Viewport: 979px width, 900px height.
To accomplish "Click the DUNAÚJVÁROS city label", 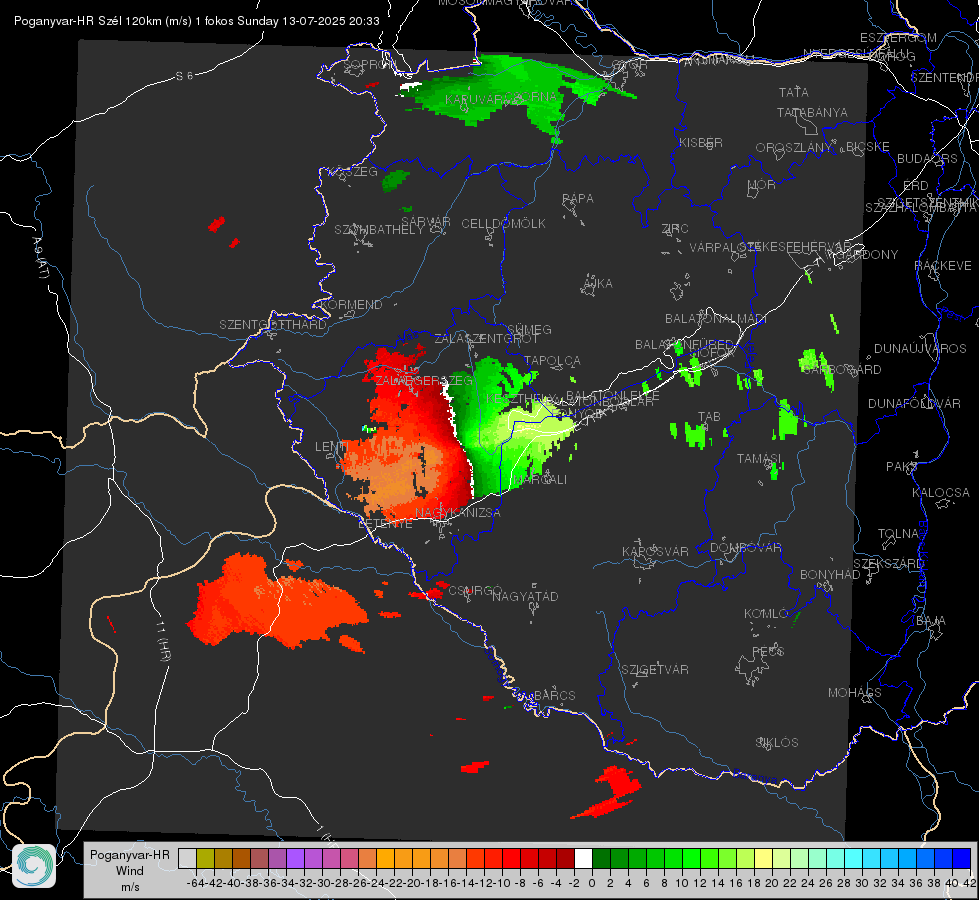I will click(x=920, y=349).
